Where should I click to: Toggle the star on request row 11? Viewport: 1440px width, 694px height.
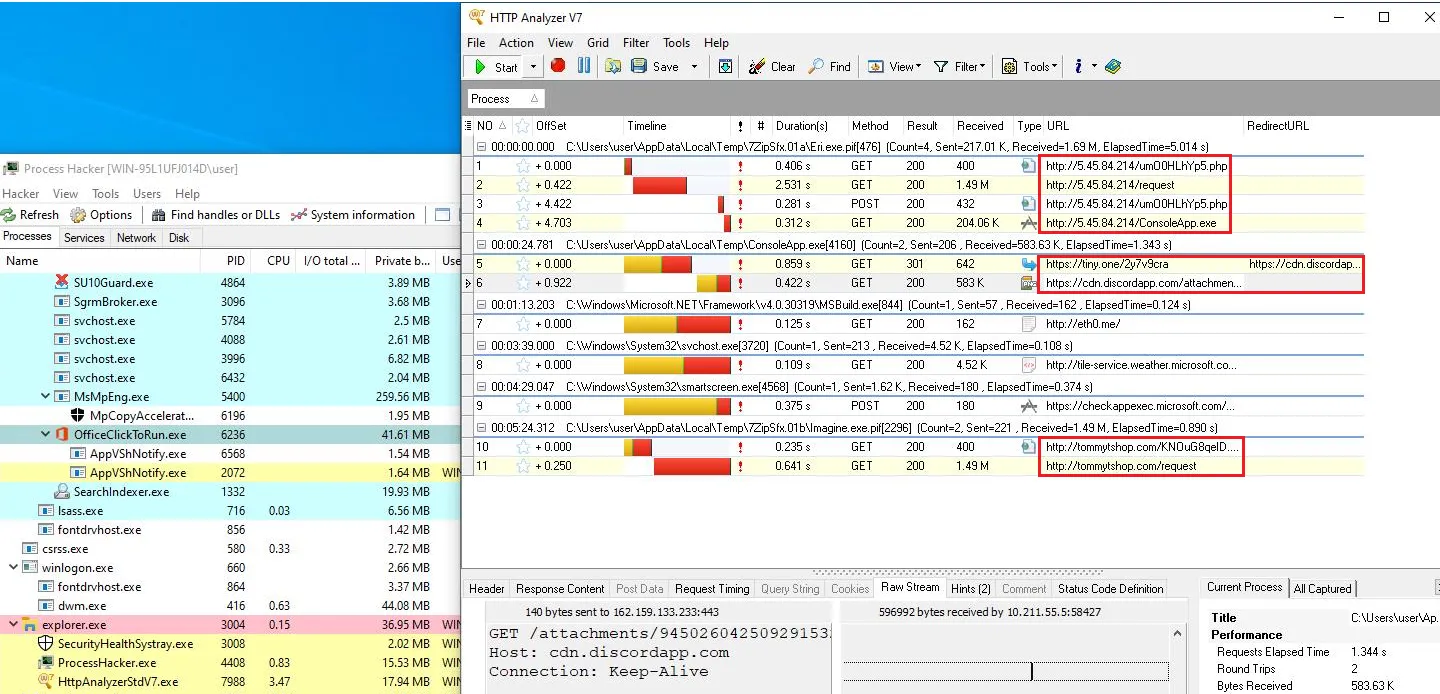(522, 466)
